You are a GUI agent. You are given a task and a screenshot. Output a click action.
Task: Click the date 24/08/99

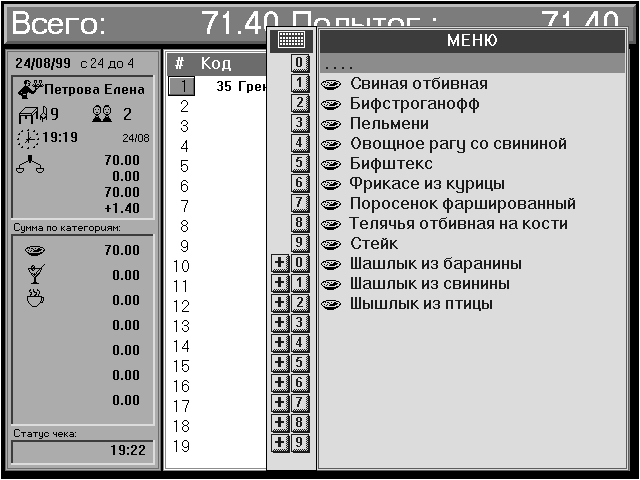click(43, 64)
